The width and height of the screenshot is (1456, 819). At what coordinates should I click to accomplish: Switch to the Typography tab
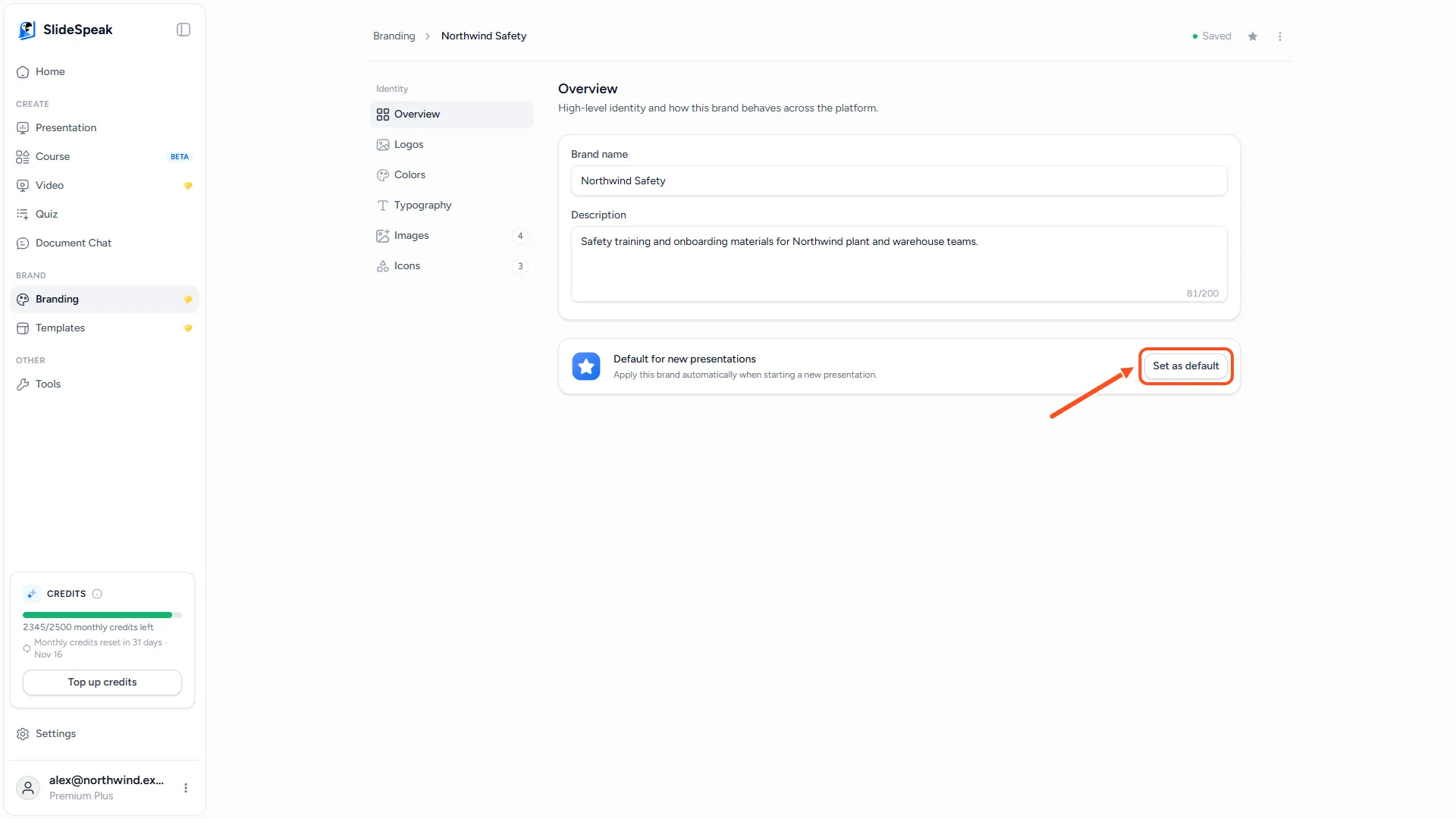tap(452, 205)
